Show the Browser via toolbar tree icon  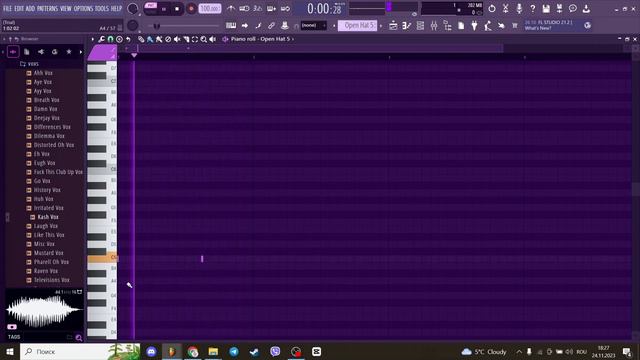coord(447,26)
